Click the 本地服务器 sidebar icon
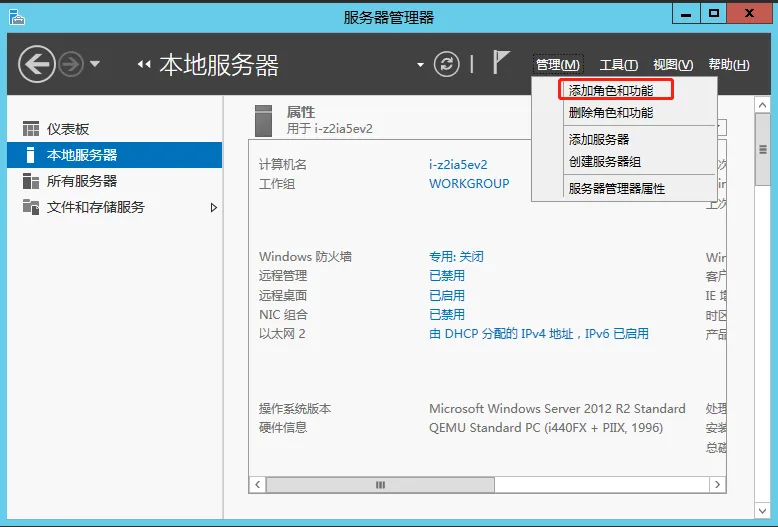The width and height of the screenshot is (778, 527). coord(31,155)
